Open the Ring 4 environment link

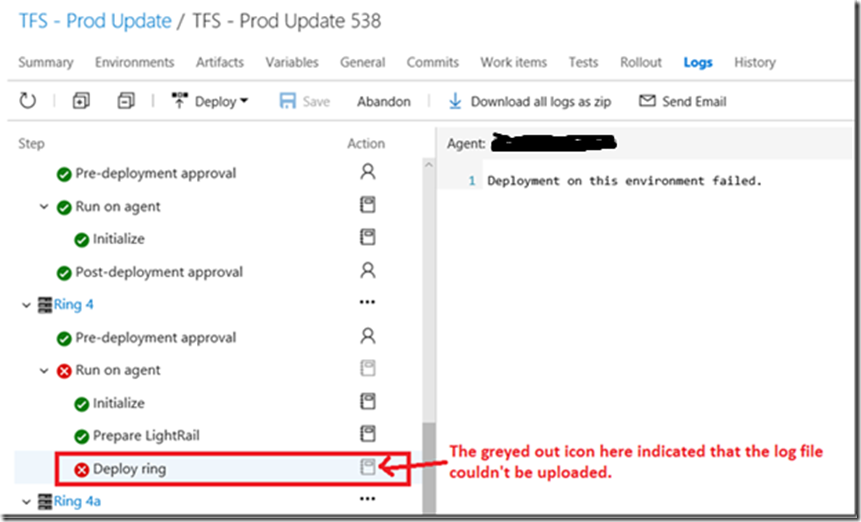click(x=74, y=305)
